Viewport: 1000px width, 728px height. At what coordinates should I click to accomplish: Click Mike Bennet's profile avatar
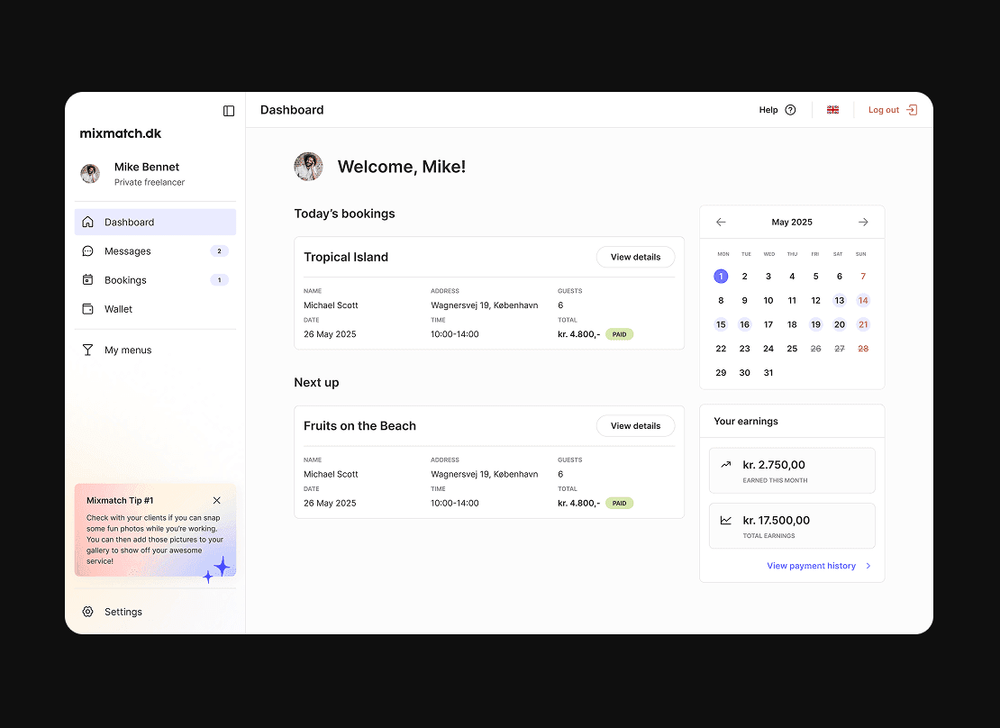pyautogui.click(x=90, y=172)
